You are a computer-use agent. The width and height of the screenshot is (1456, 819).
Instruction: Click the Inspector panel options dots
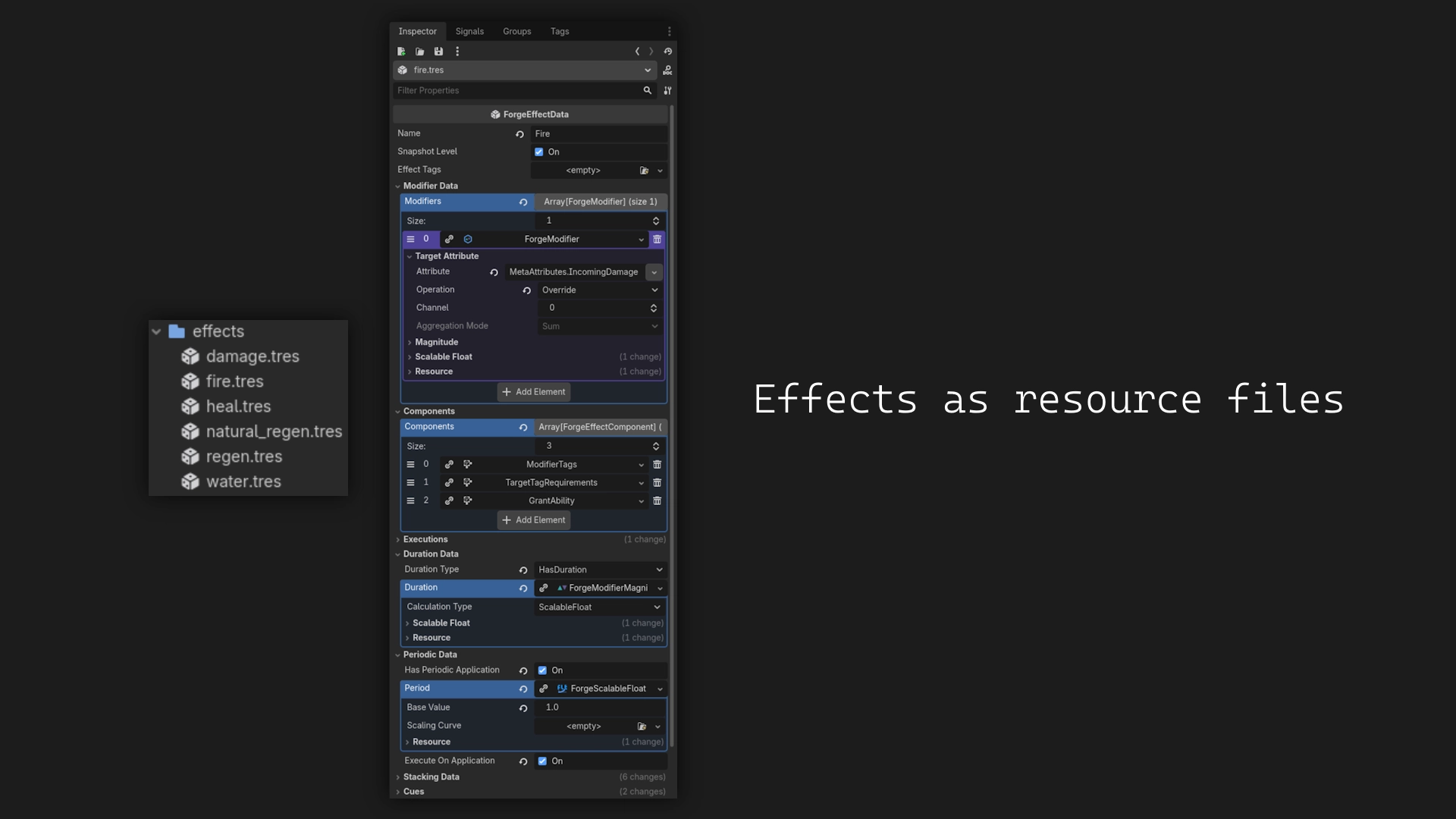coord(669,32)
